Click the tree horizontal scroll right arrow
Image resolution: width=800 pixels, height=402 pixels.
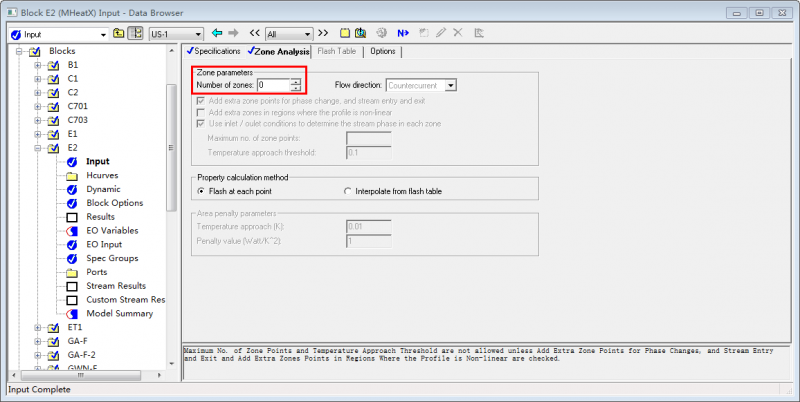coord(159,375)
